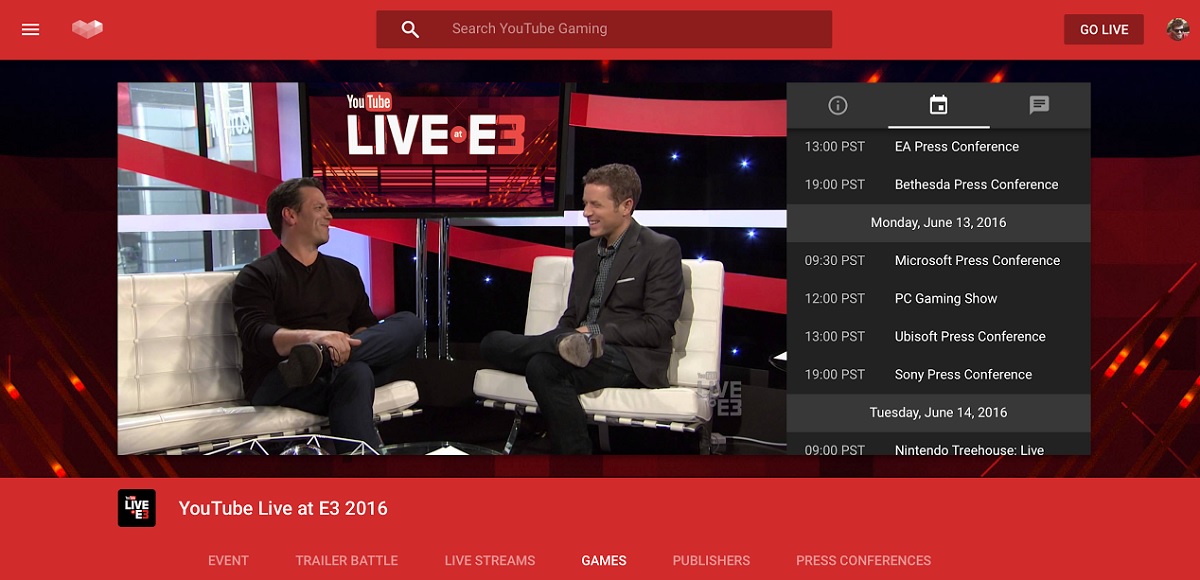The image size is (1200, 580).
Task: Click the Tuesday, June 14, 2016 header
Action: 938,412
